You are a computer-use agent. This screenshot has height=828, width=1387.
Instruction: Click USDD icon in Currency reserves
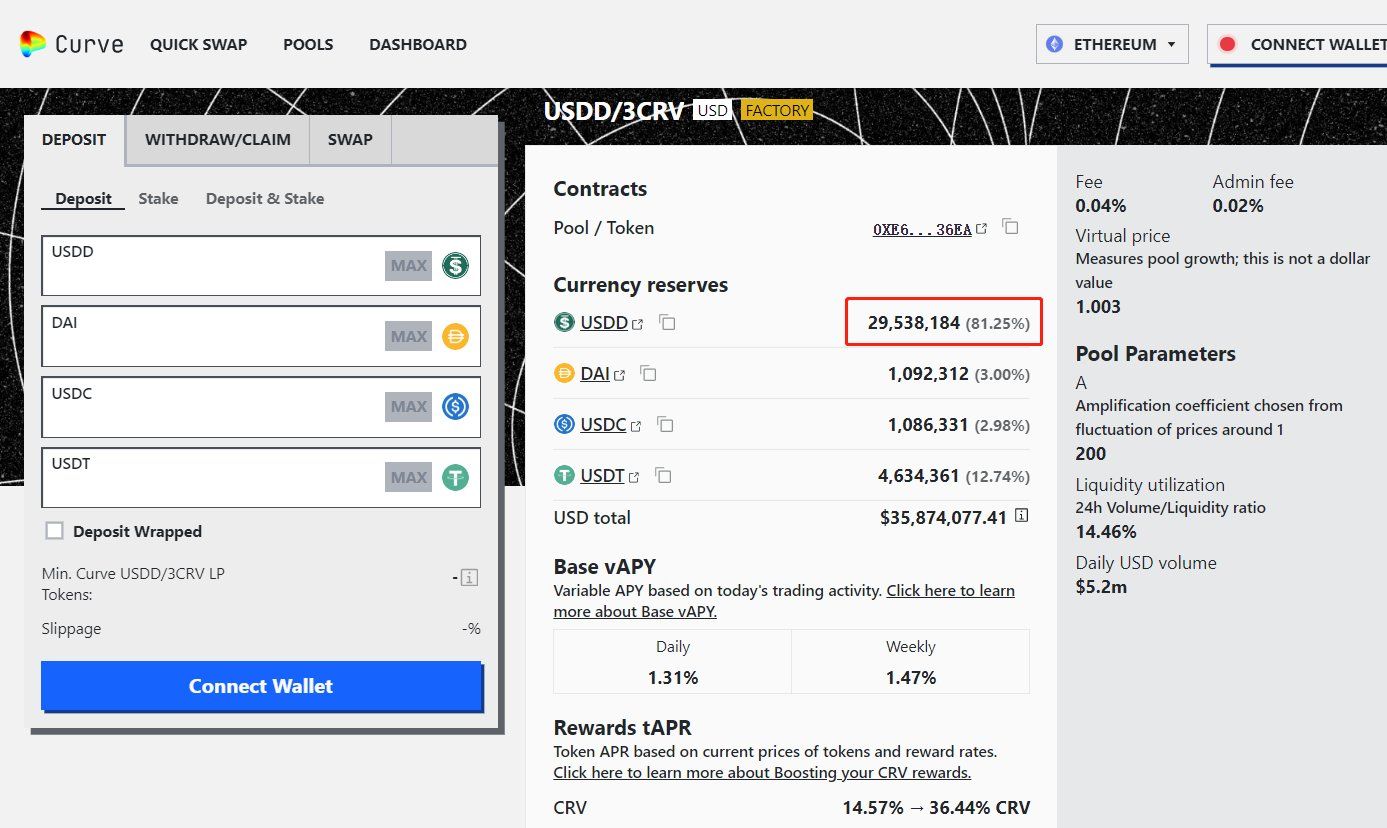point(564,323)
